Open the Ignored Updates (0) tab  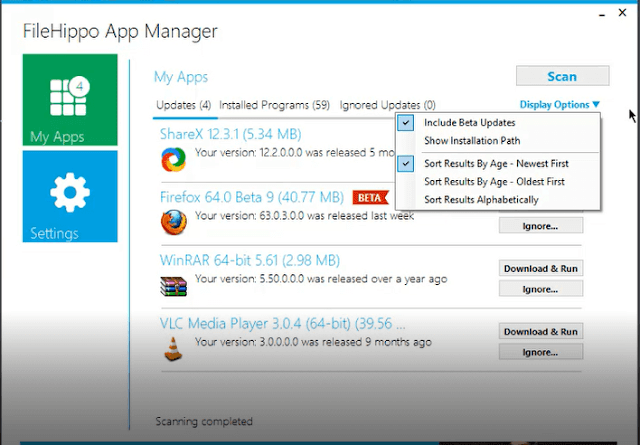pyautogui.click(x=387, y=105)
